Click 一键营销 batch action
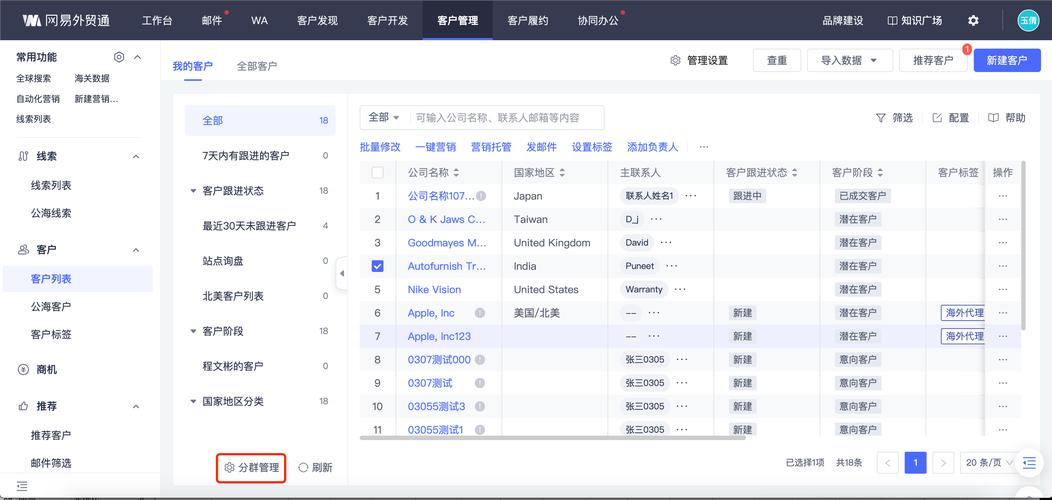This screenshot has width=1052, height=500. [x=435, y=147]
